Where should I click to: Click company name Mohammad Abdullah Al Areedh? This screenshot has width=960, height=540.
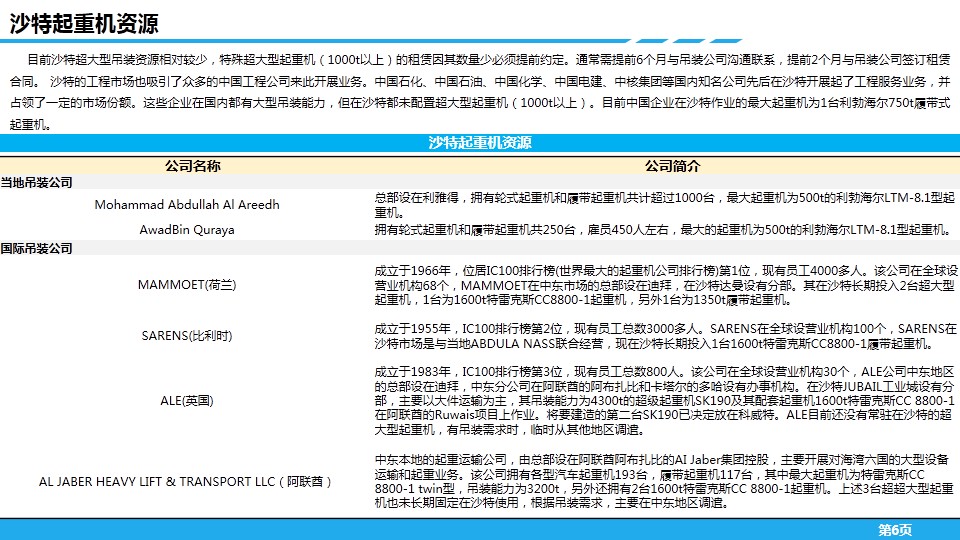(187, 204)
